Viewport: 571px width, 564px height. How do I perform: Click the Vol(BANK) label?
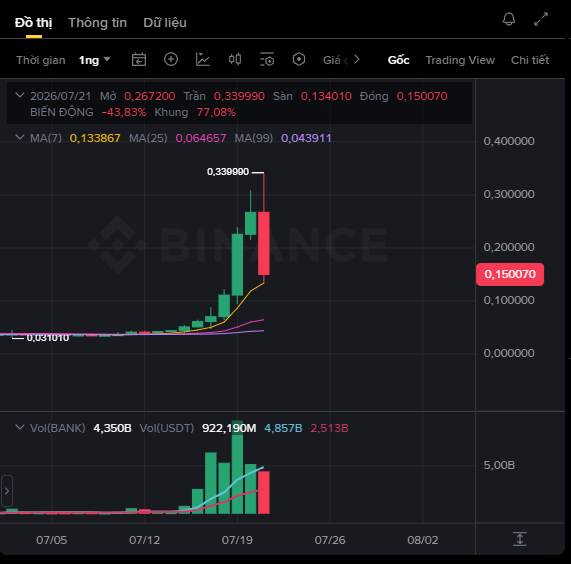[x=58, y=428]
